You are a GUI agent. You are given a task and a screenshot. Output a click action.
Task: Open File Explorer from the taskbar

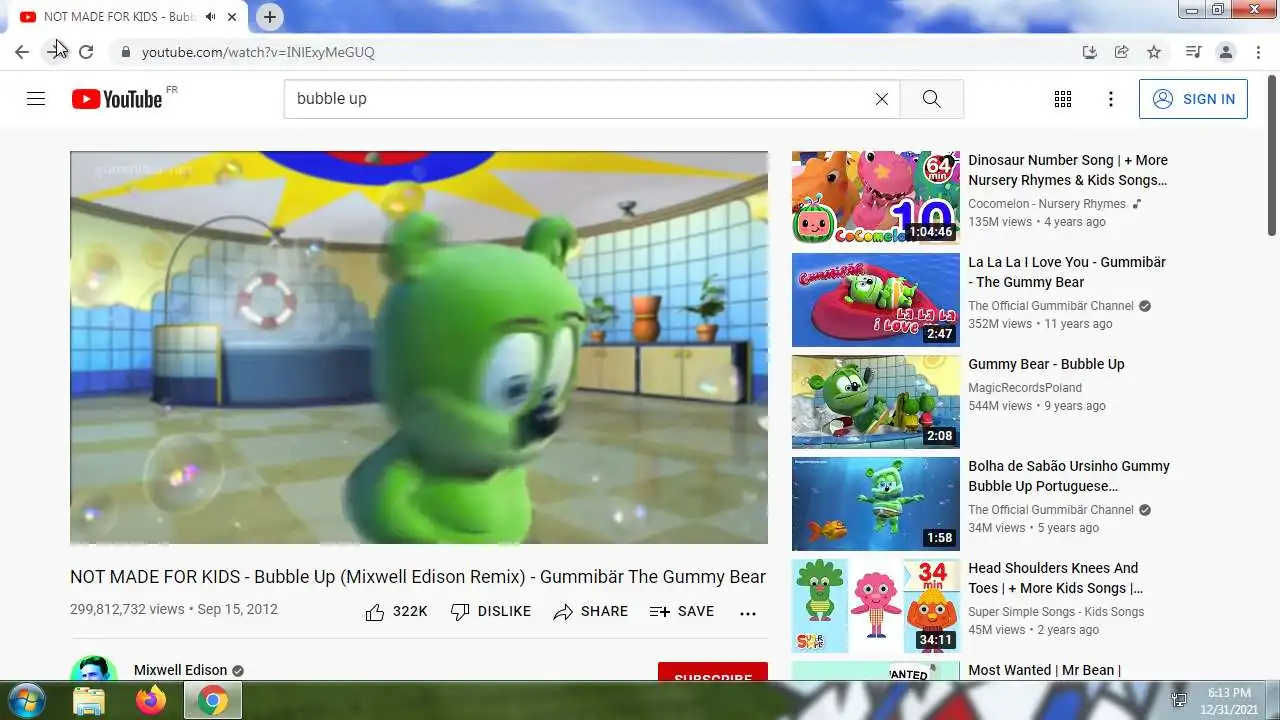(x=89, y=701)
